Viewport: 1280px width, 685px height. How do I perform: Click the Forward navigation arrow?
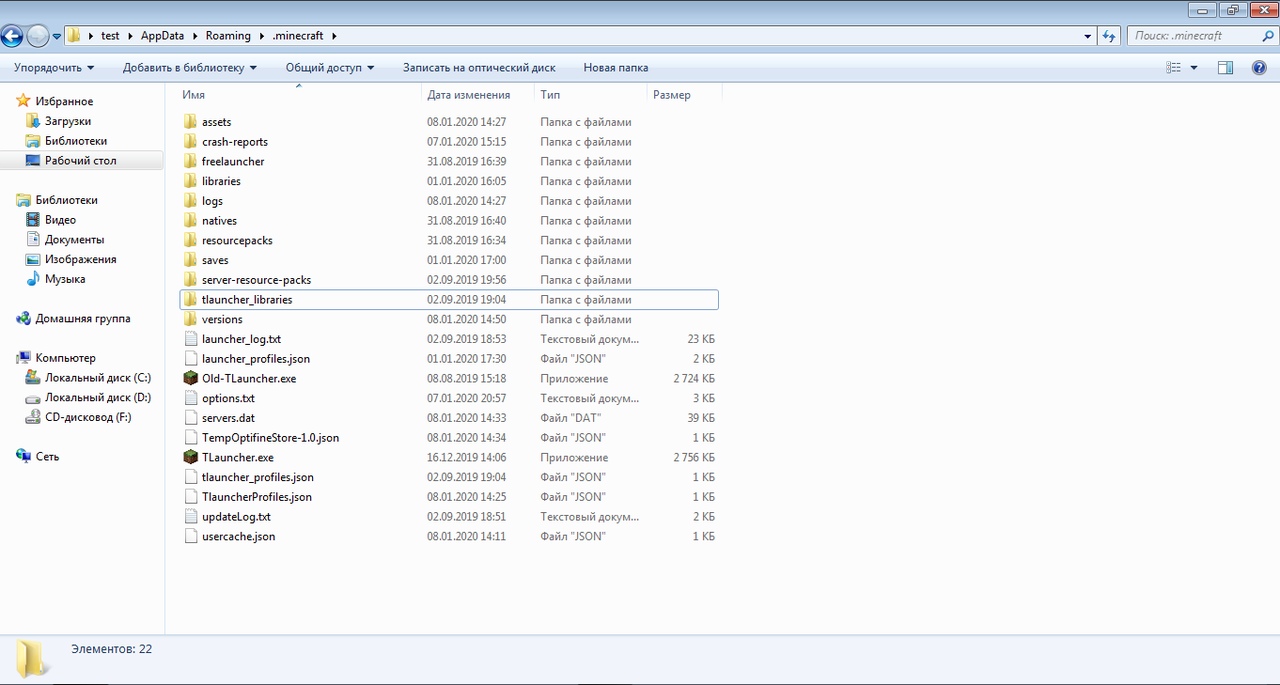pyautogui.click(x=38, y=36)
